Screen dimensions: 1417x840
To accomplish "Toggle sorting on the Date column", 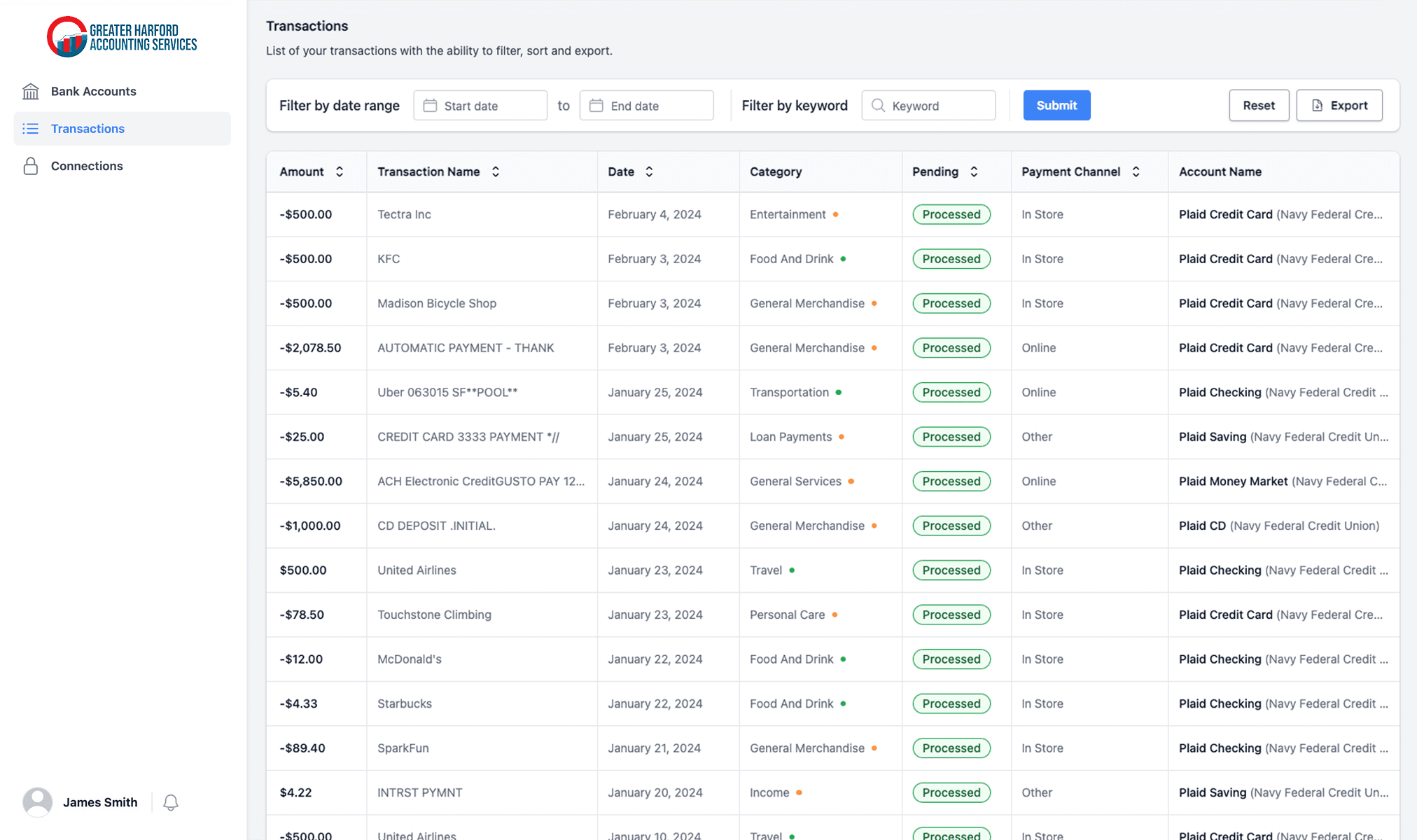I will point(648,171).
